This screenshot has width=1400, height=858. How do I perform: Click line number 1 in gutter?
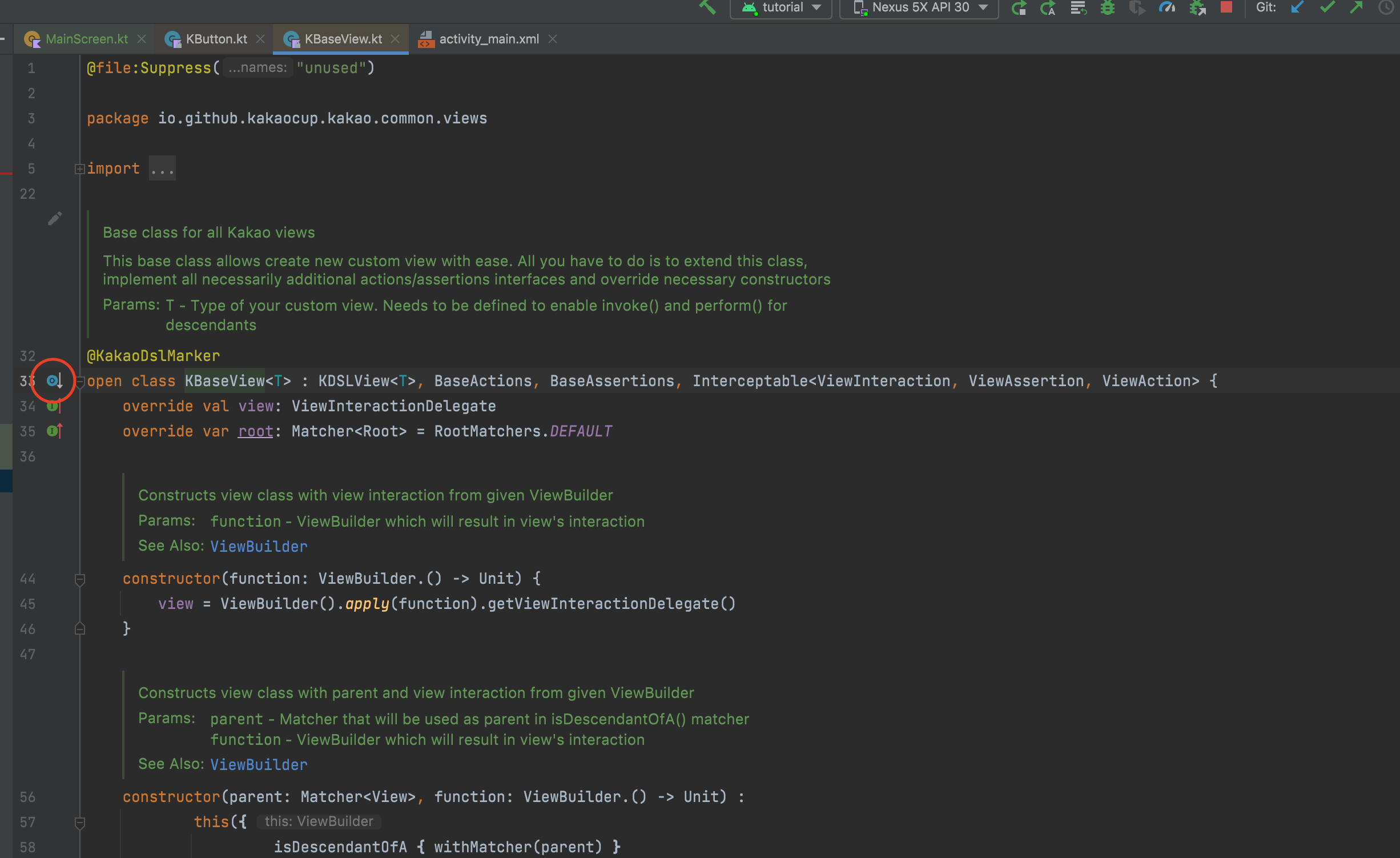tap(31, 69)
